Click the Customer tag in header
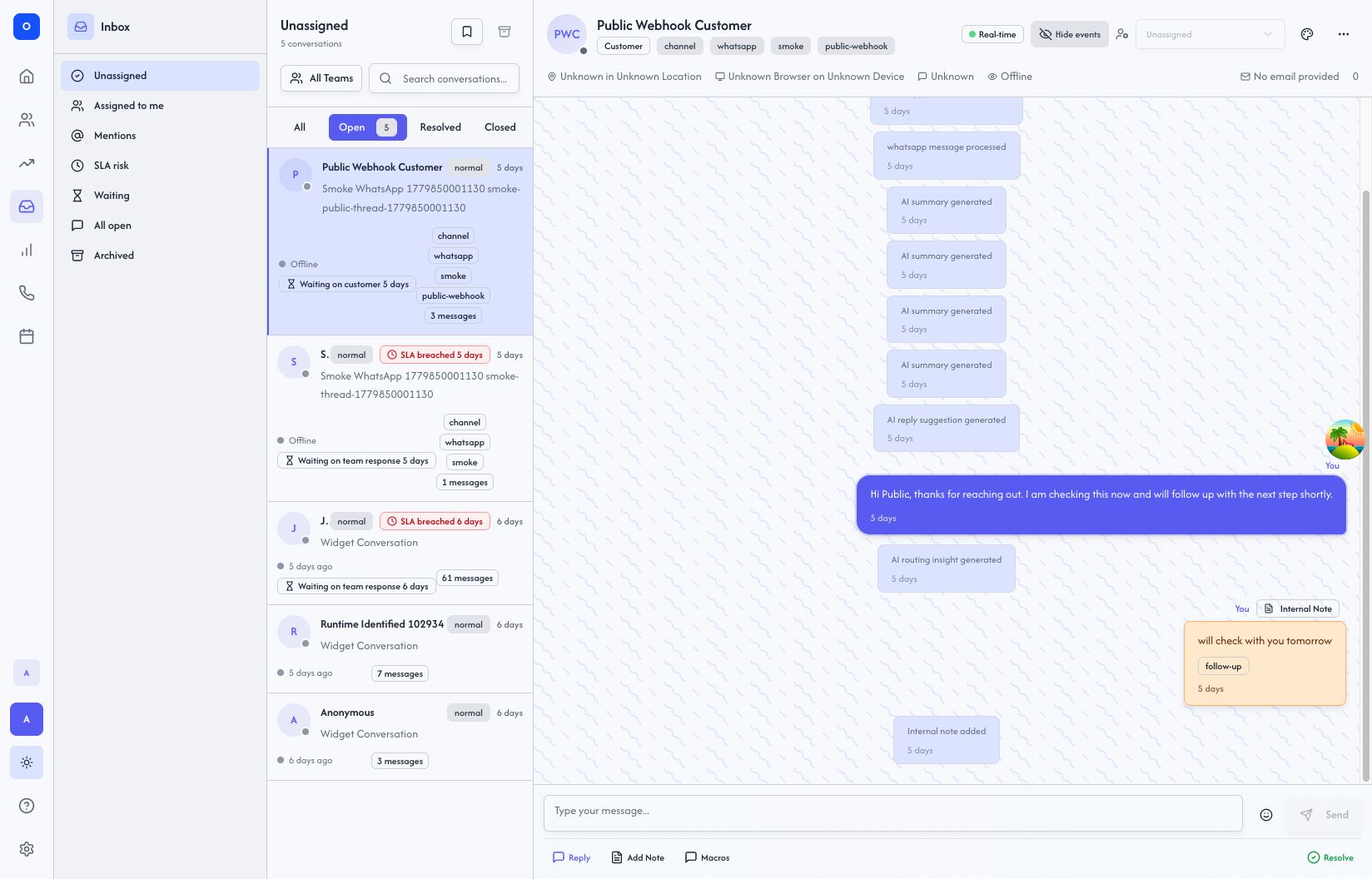The height and width of the screenshot is (879, 1372). tap(624, 47)
